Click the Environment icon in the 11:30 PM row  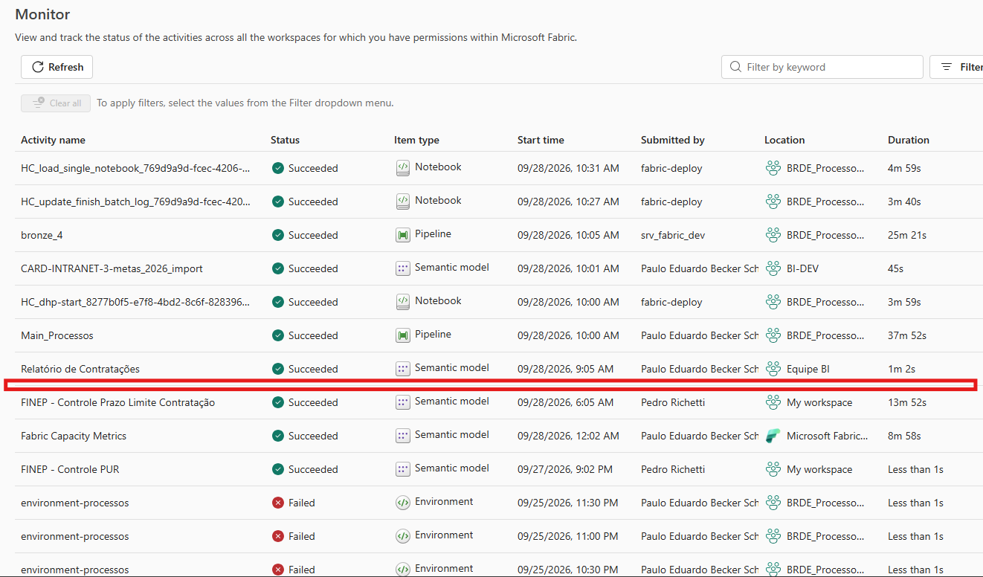click(403, 502)
